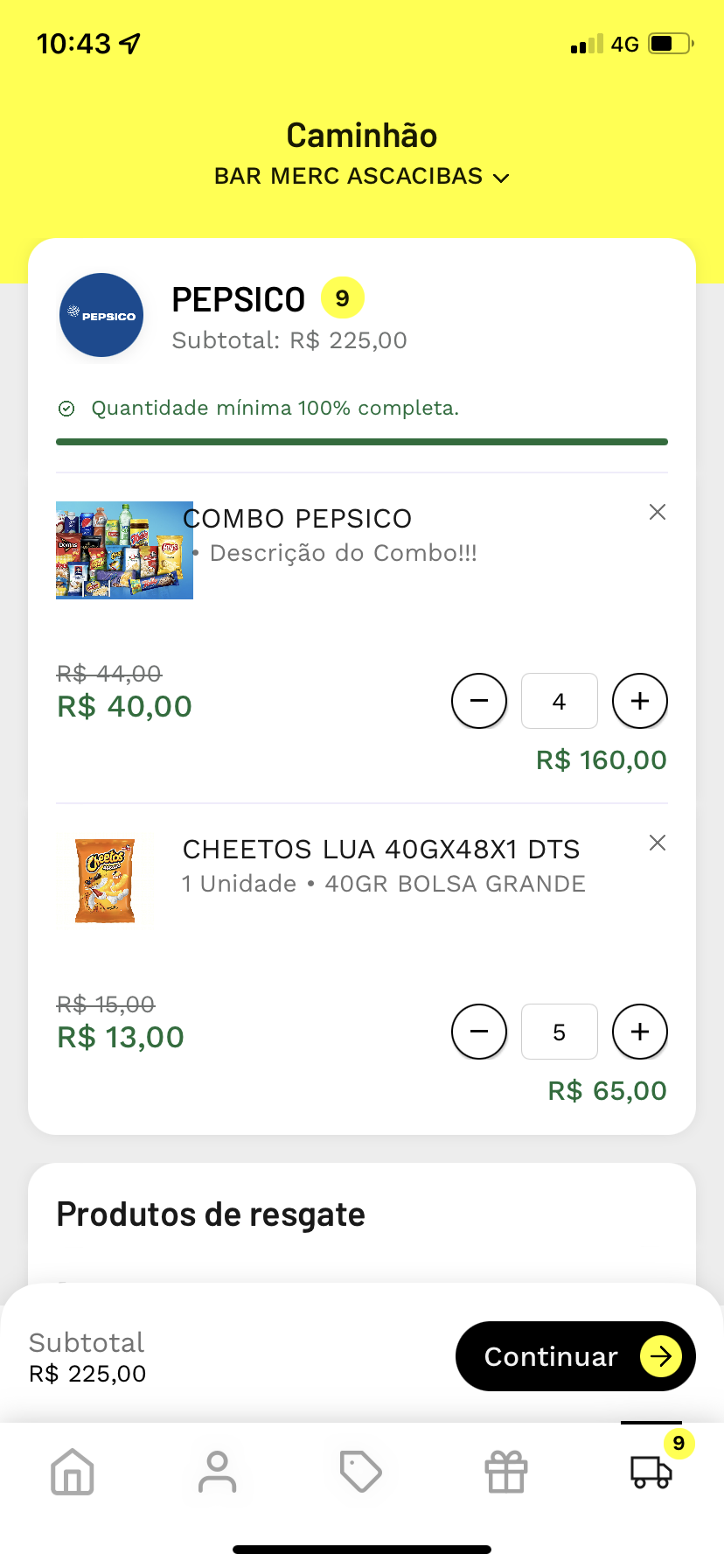This screenshot has height=1568, width=724.
Task: Open the truck cart tab
Action: tap(651, 1471)
